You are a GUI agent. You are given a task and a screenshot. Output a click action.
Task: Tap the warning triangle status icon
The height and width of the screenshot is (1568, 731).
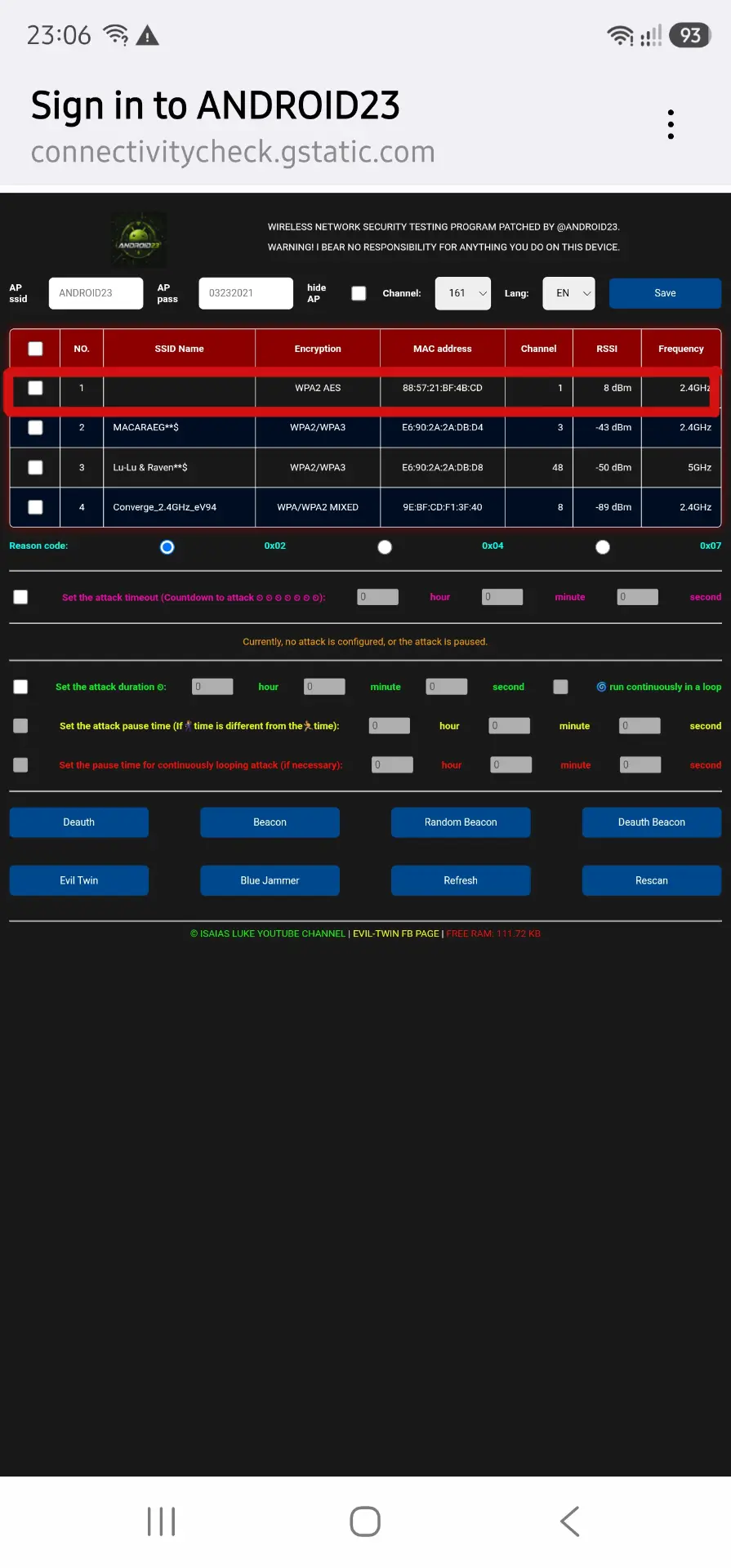pyautogui.click(x=148, y=35)
